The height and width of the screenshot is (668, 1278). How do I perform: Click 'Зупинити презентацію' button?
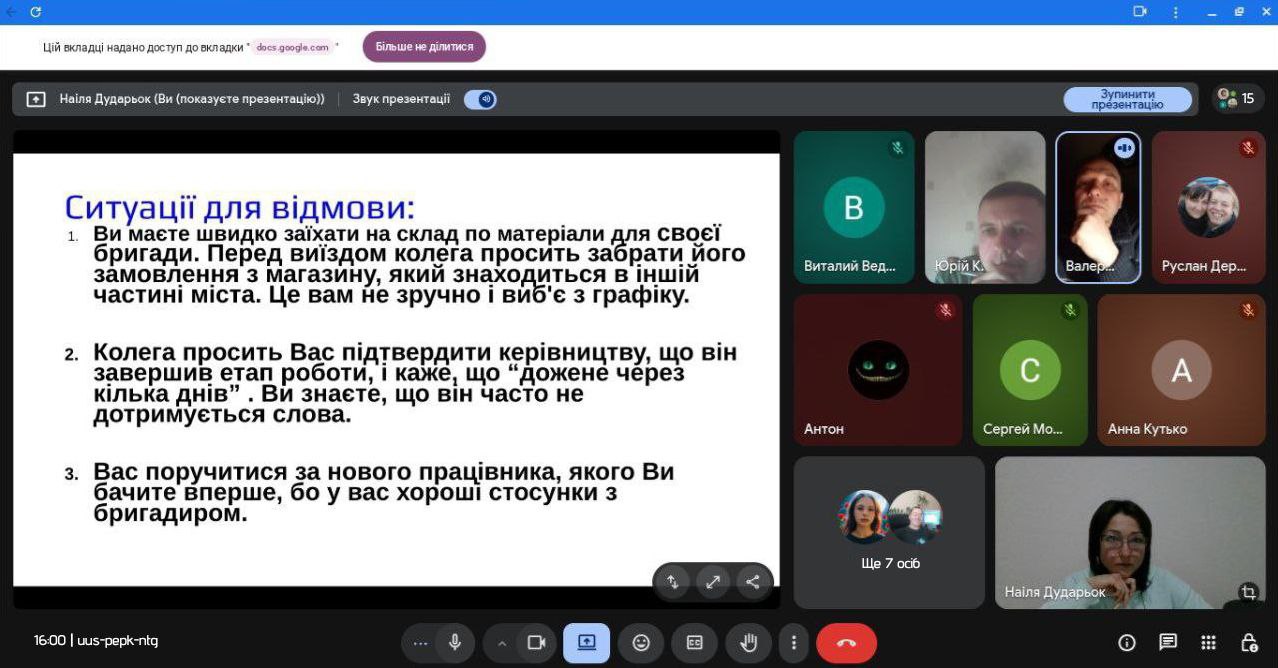pos(1127,99)
